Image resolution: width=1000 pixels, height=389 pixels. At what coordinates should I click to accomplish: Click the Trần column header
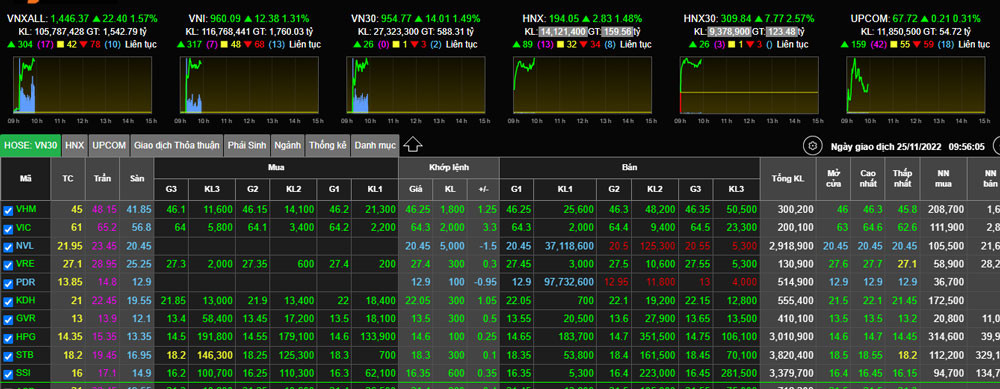point(102,179)
